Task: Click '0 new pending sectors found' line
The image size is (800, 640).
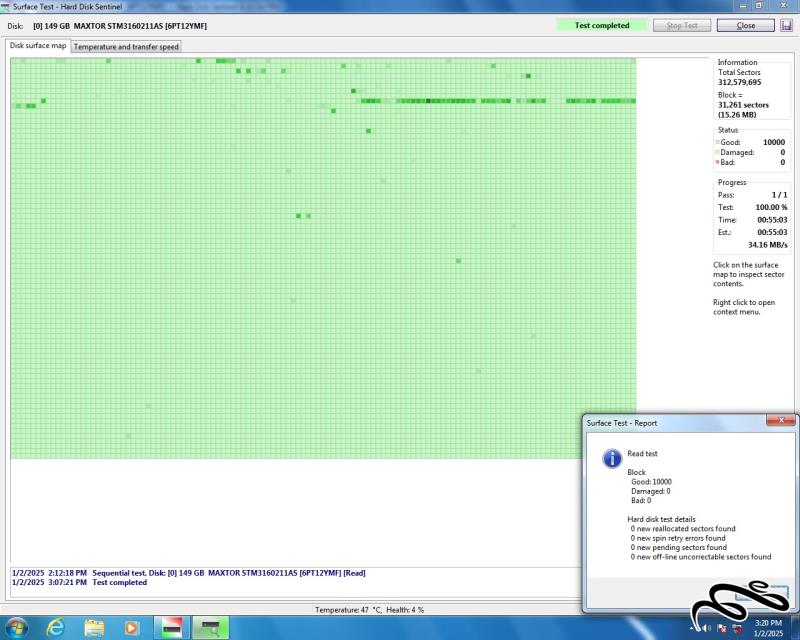Action: click(679, 547)
